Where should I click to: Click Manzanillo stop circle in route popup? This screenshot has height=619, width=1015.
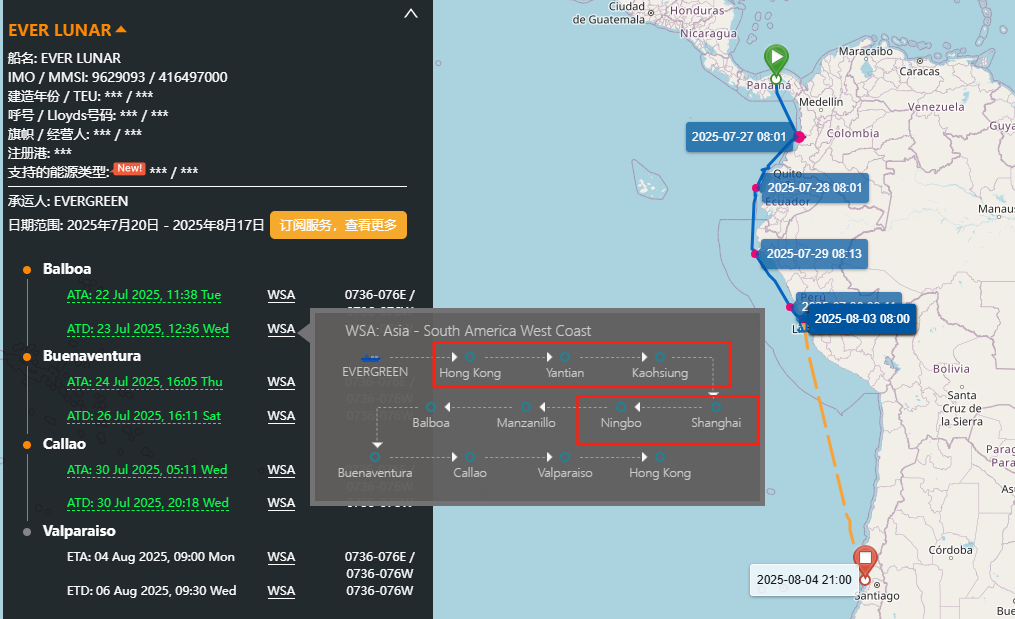(526, 407)
